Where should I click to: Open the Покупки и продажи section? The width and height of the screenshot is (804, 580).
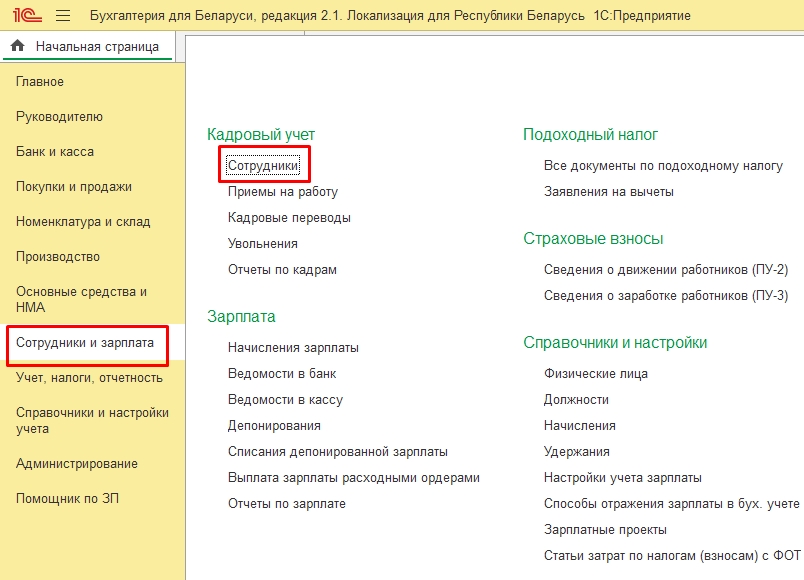click(x=74, y=187)
